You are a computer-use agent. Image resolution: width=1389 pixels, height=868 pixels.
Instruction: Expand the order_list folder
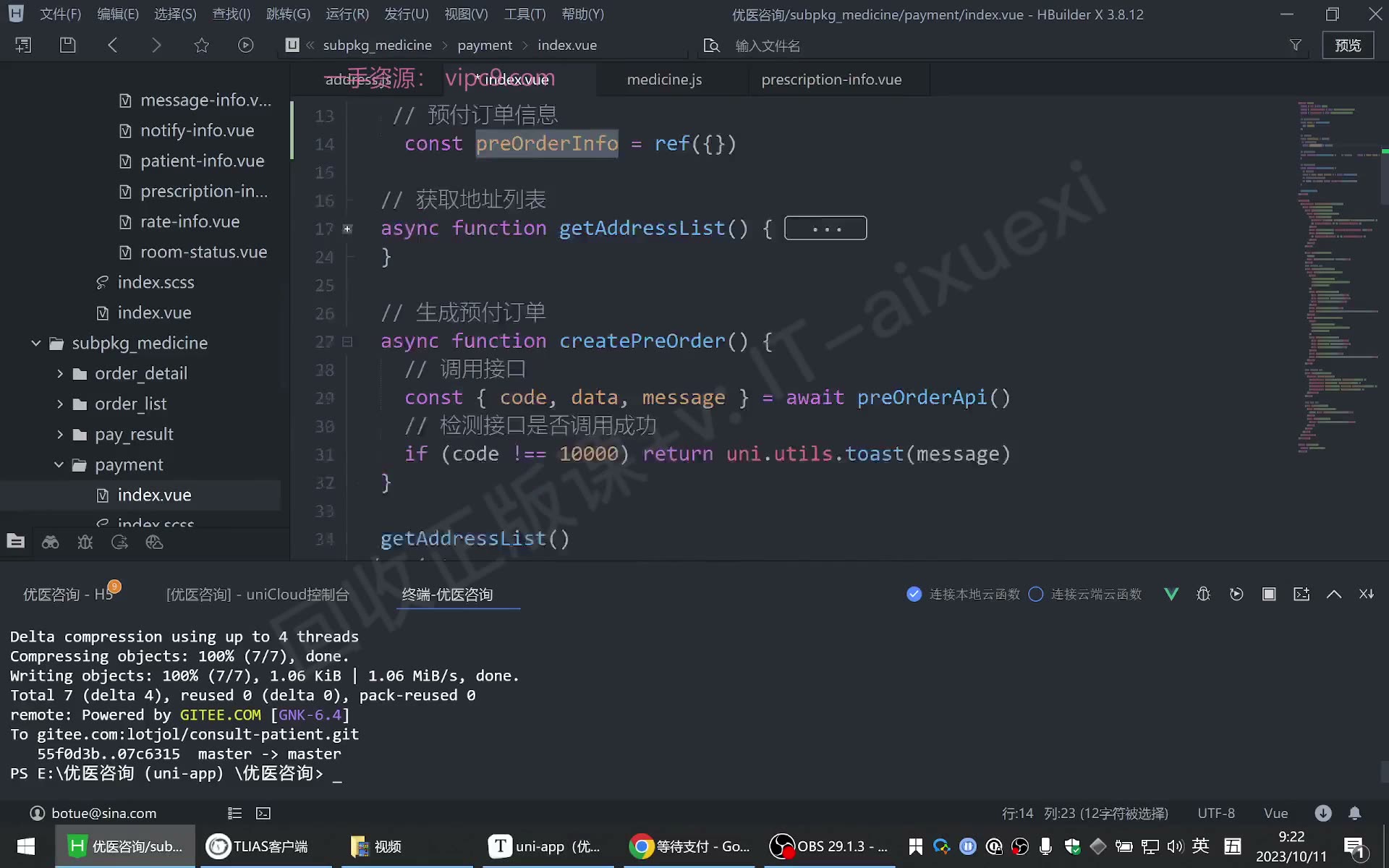(60, 404)
